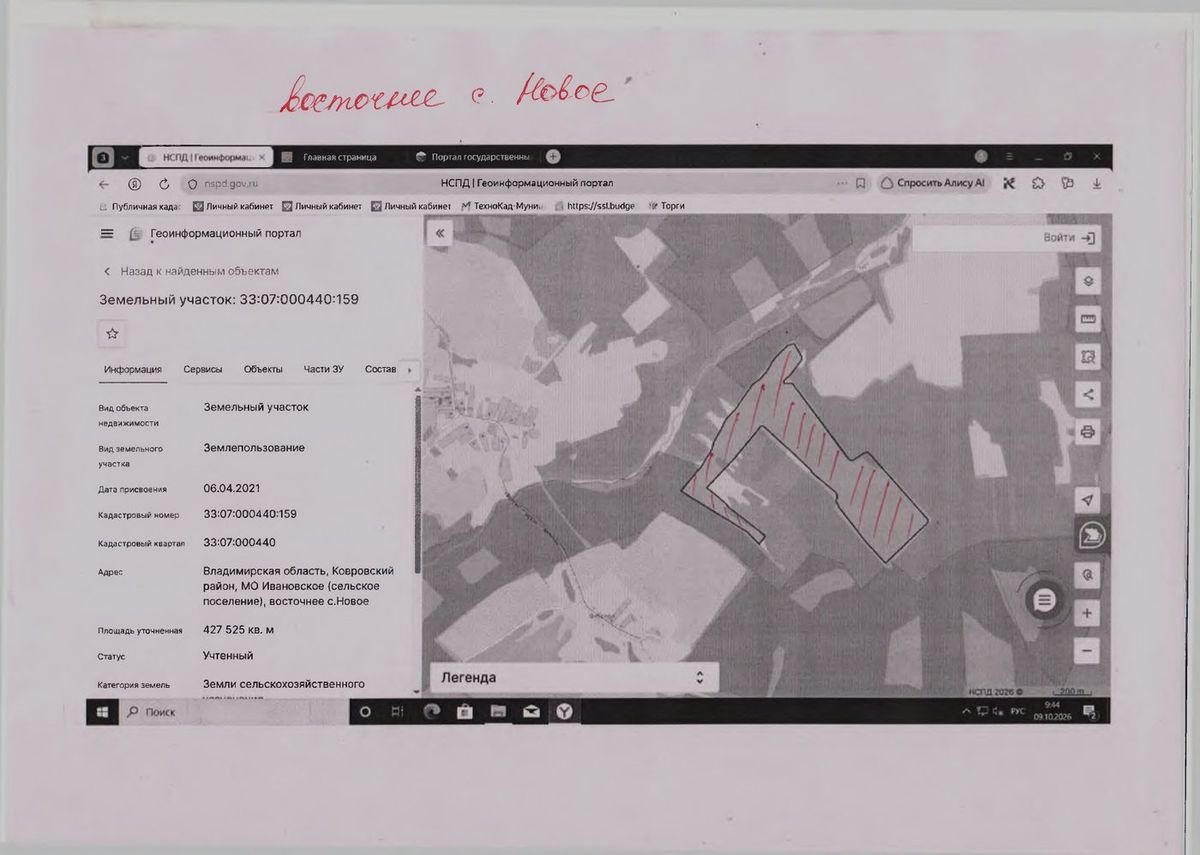The height and width of the screenshot is (855, 1200).
Task: Locate my position on the map
Action: tap(1088, 499)
